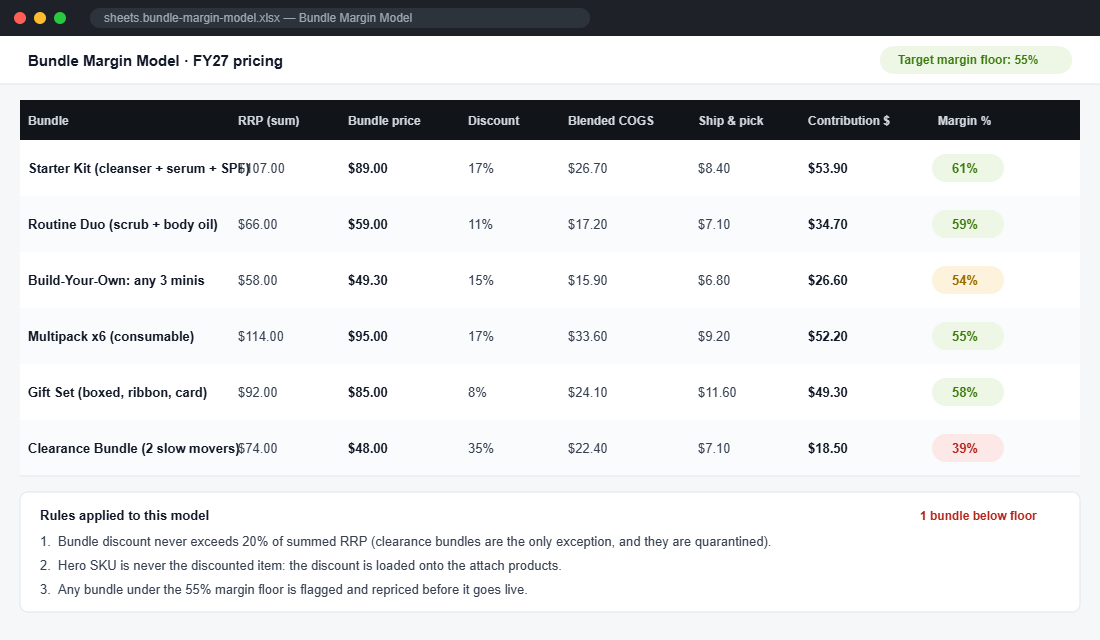Image resolution: width=1100 pixels, height=640 pixels.
Task: Click rule 2 about the Hero SKU
Action: (x=301, y=566)
